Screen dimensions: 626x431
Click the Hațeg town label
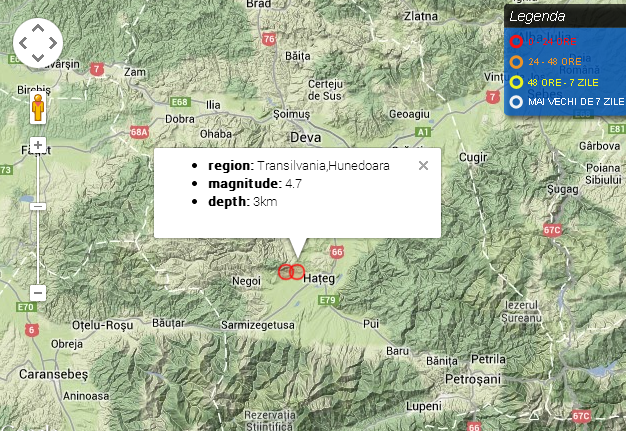click(x=319, y=278)
